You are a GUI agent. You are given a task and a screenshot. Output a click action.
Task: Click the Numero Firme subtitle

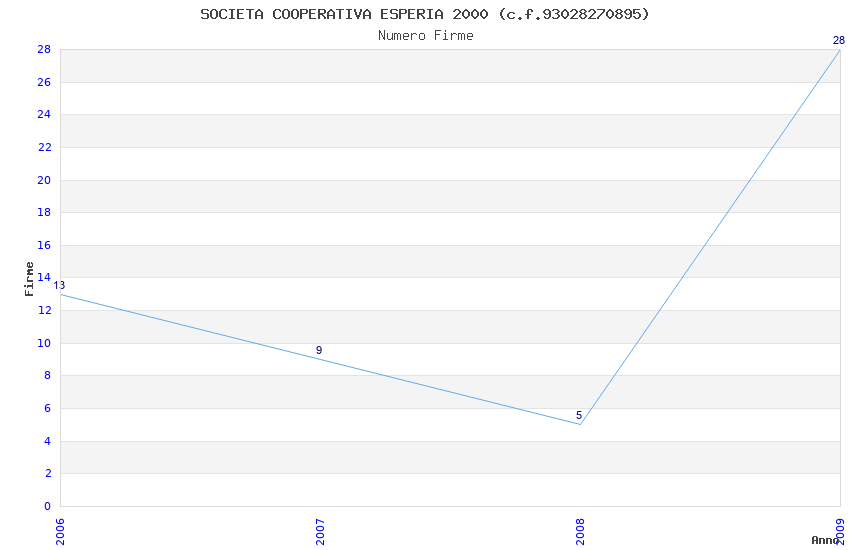pos(426,36)
